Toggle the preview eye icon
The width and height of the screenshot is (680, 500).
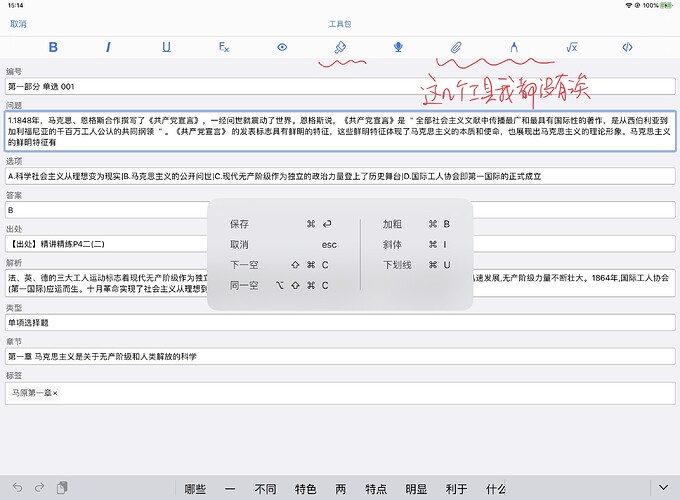[282, 47]
